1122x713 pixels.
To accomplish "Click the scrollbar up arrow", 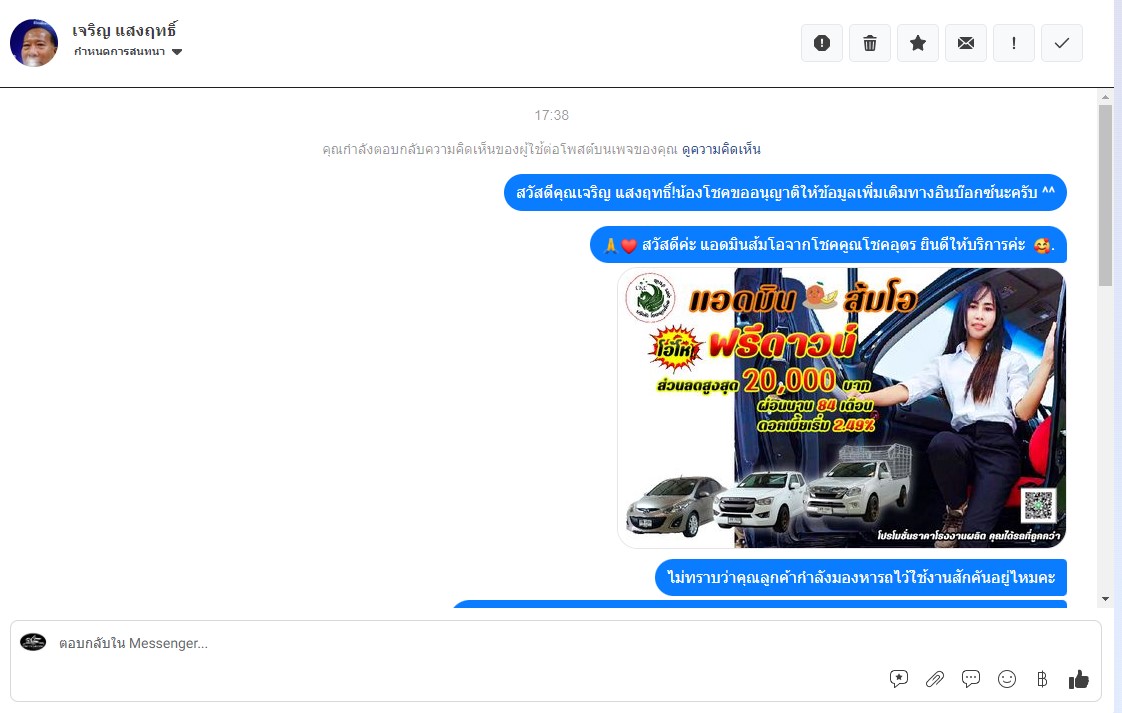I will pos(1105,97).
